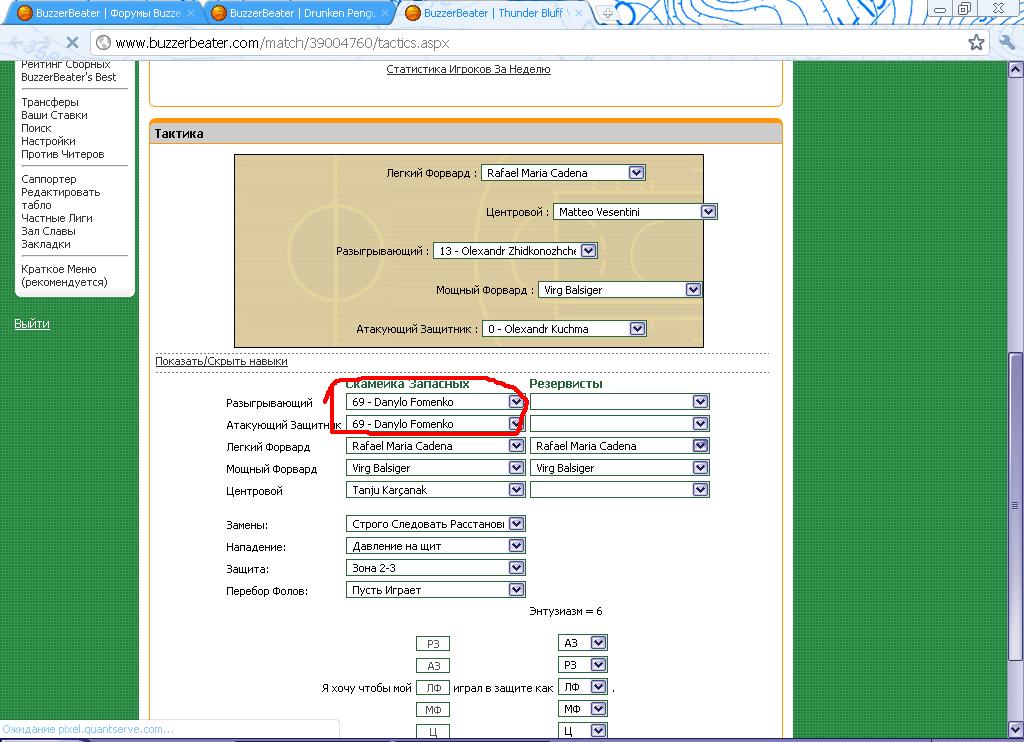Open Перебор Фолов Пусть Играет dropdown

click(436, 590)
